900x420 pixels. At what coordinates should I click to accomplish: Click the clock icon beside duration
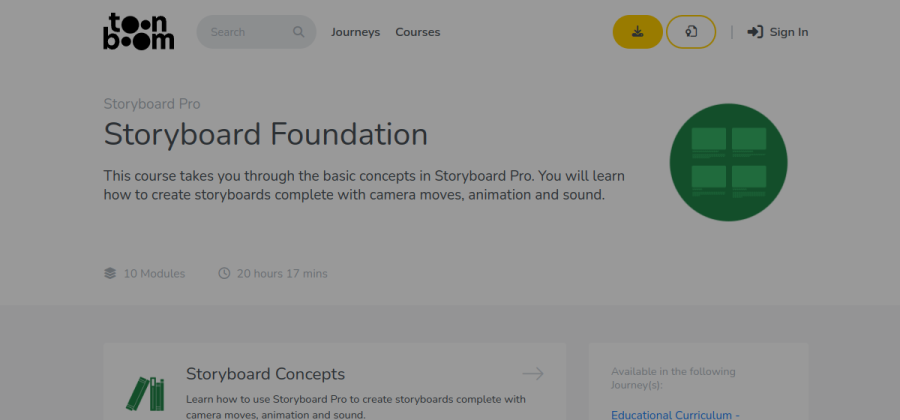pos(224,274)
